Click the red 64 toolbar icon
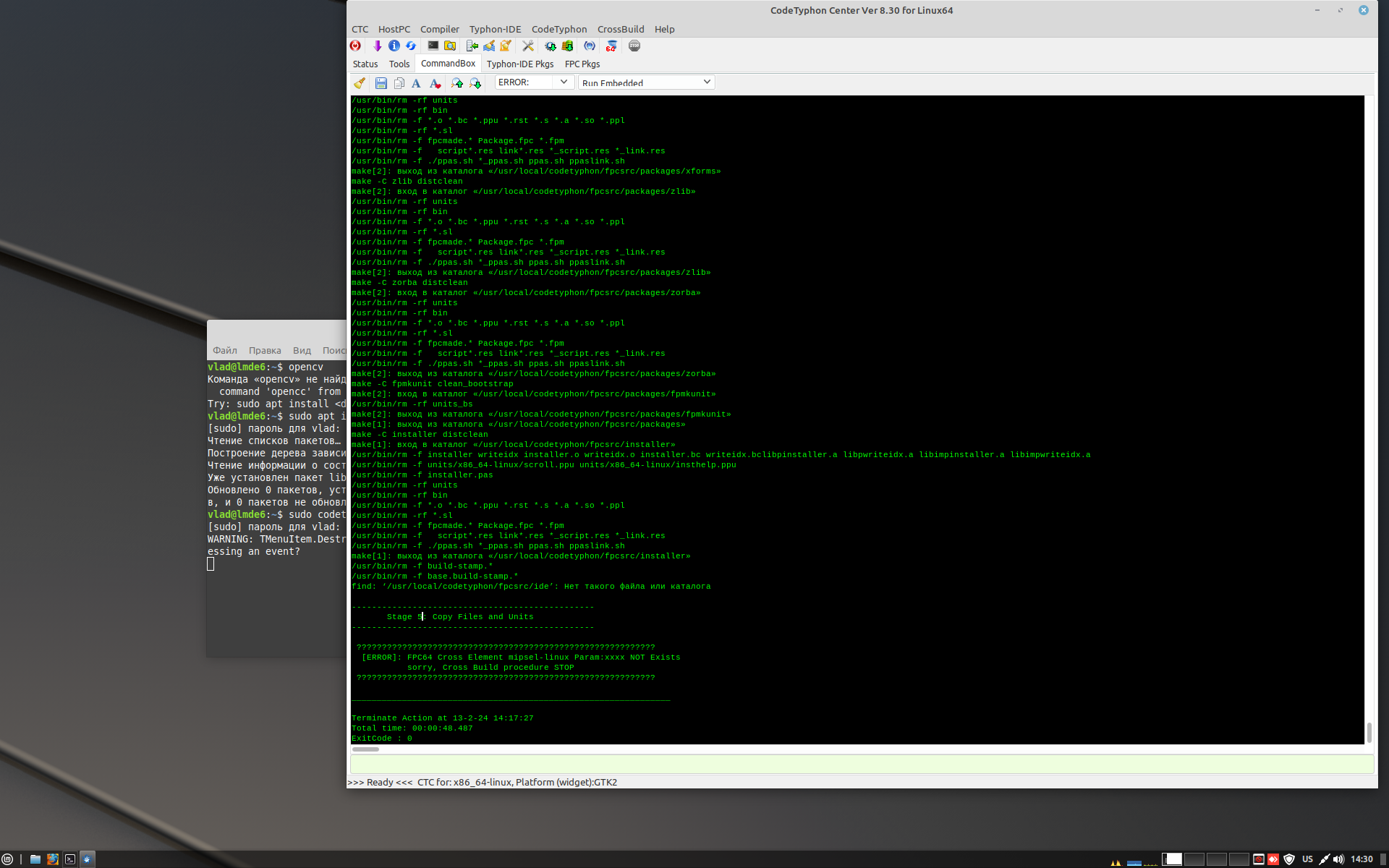1389x868 pixels. pyautogui.click(x=611, y=46)
